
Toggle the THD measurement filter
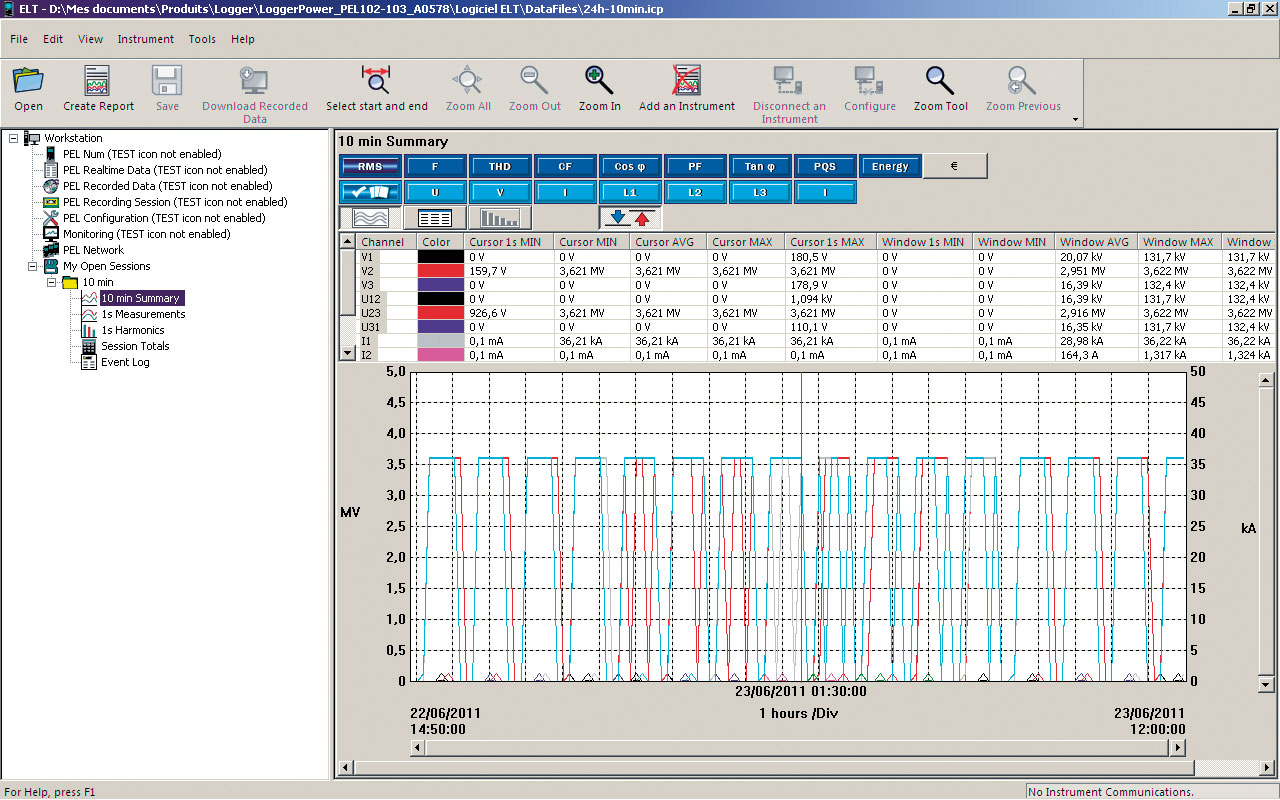pyautogui.click(x=499, y=167)
